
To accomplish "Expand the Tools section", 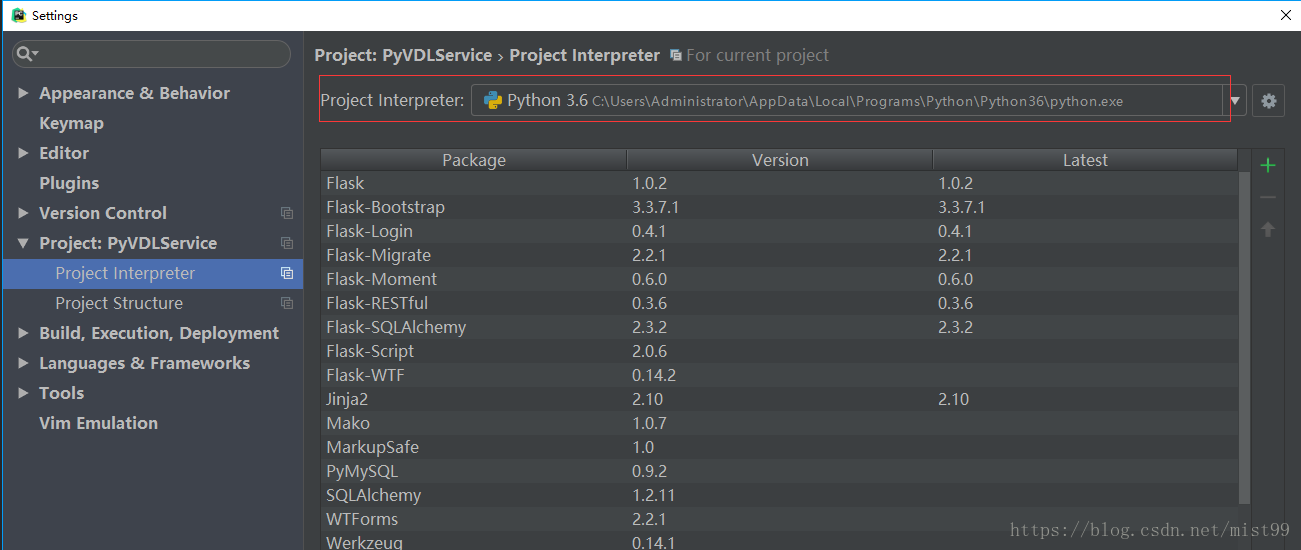I will tap(23, 393).
